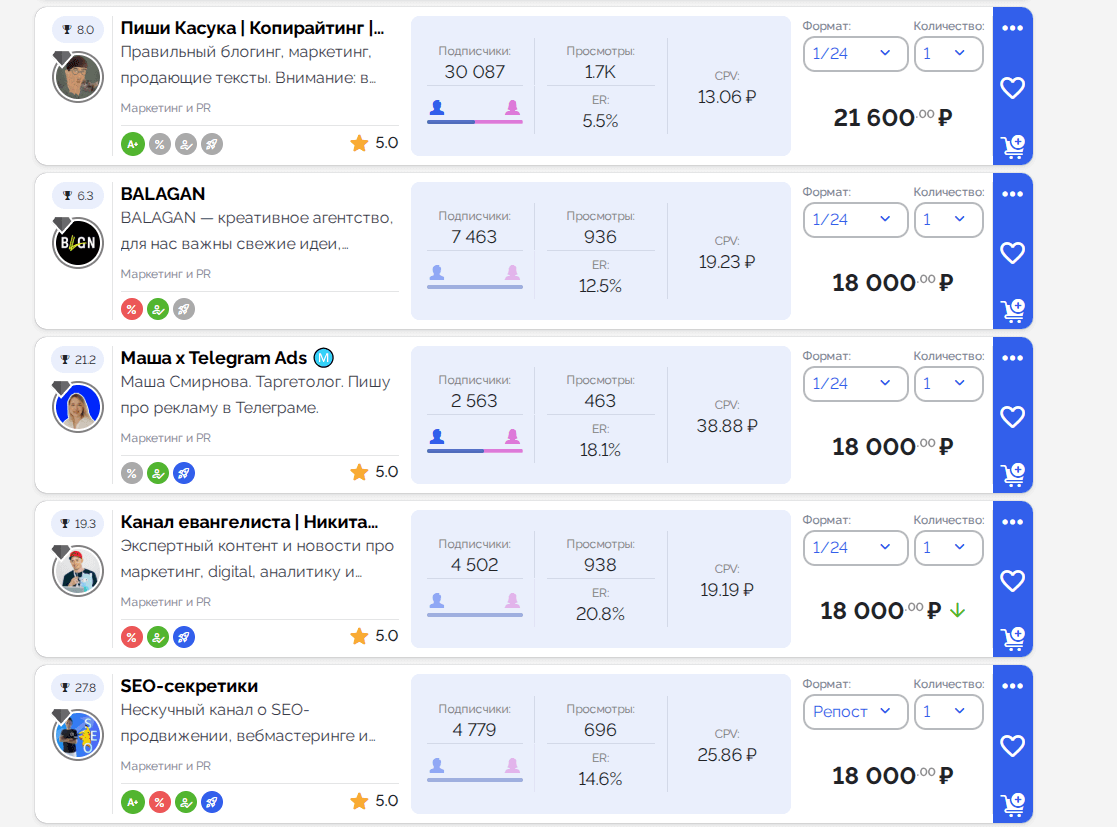The height and width of the screenshot is (827, 1117).
Task: Add Маша x Telegram Ads to cart
Action: [x=1012, y=475]
